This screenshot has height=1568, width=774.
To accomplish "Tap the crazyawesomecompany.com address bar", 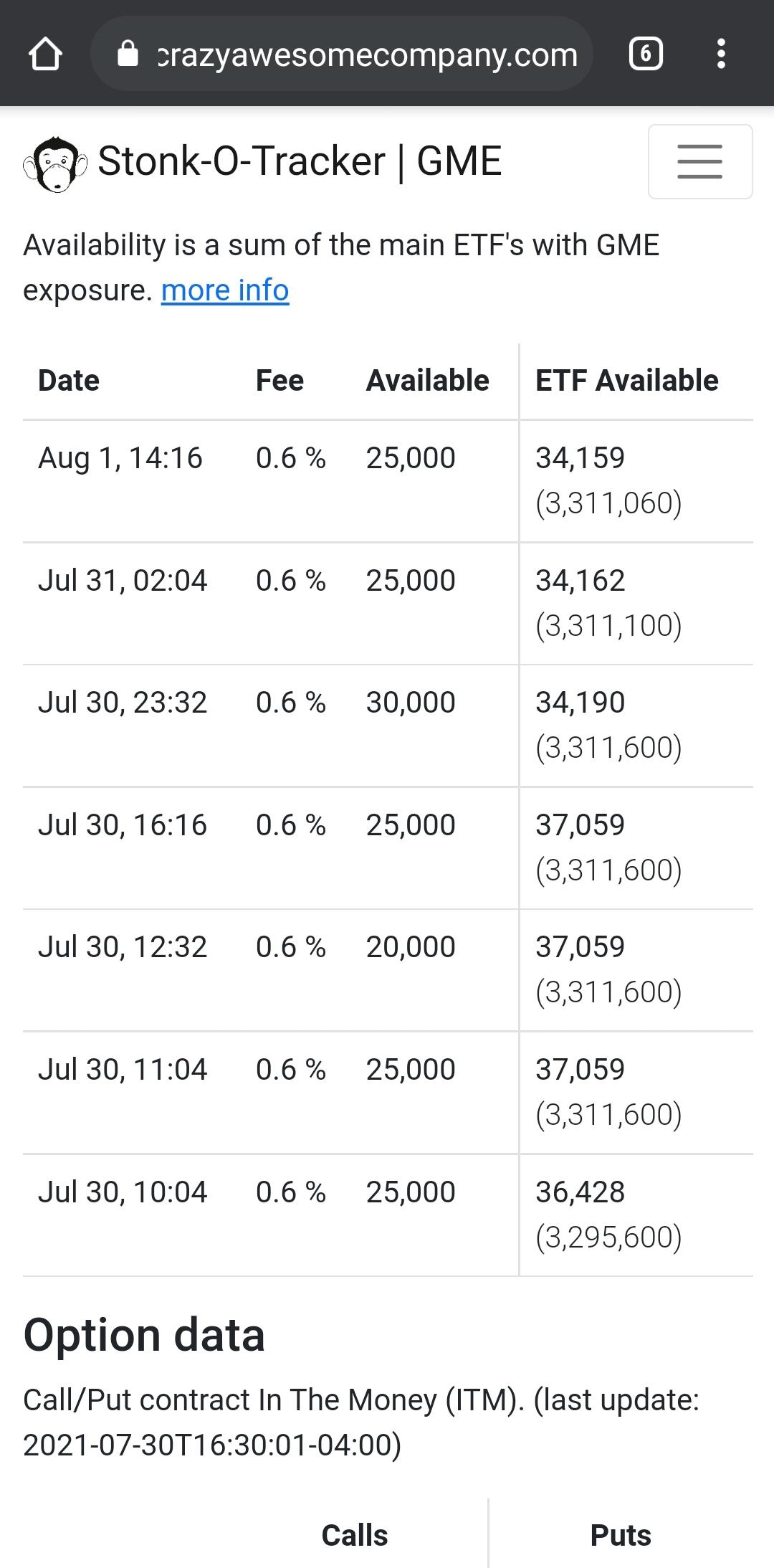I will [x=367, y=54].
